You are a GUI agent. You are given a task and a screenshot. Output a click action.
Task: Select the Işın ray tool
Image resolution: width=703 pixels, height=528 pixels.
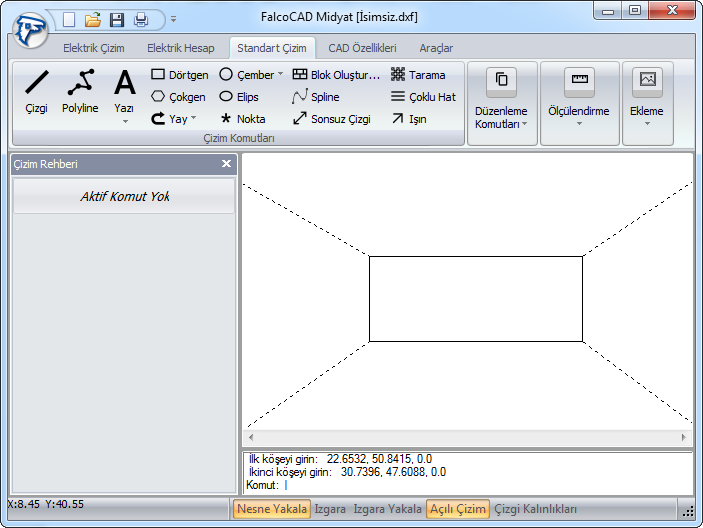[x=408, y=119]
